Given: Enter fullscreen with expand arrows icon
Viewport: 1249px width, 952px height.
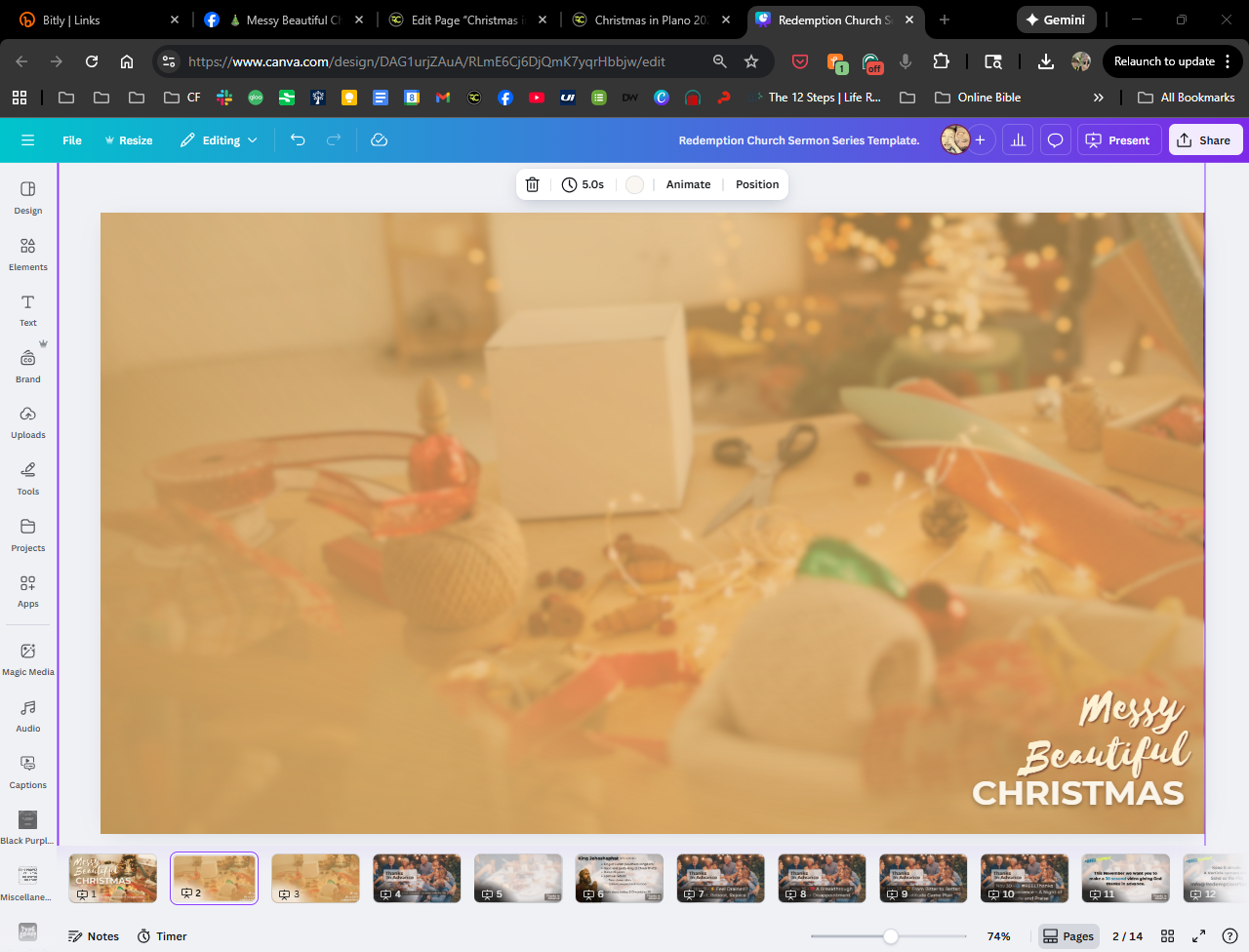Looking at the screenshot, I should click(x=1198, y=936).
